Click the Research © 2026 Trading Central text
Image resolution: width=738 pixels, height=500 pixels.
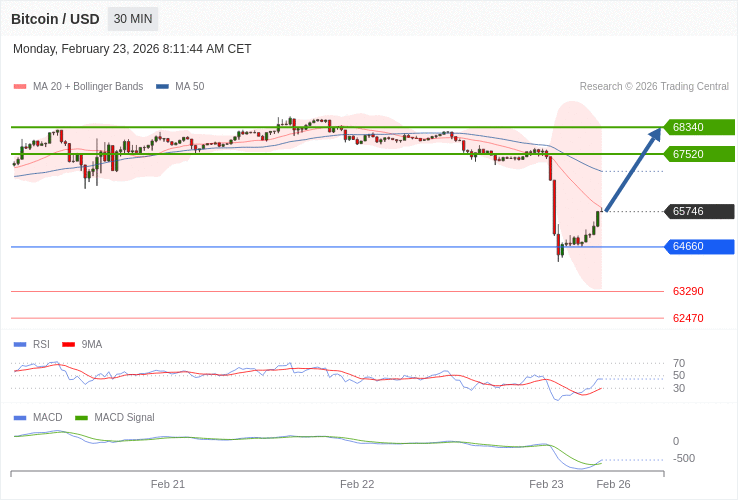[x=654, y=87]
